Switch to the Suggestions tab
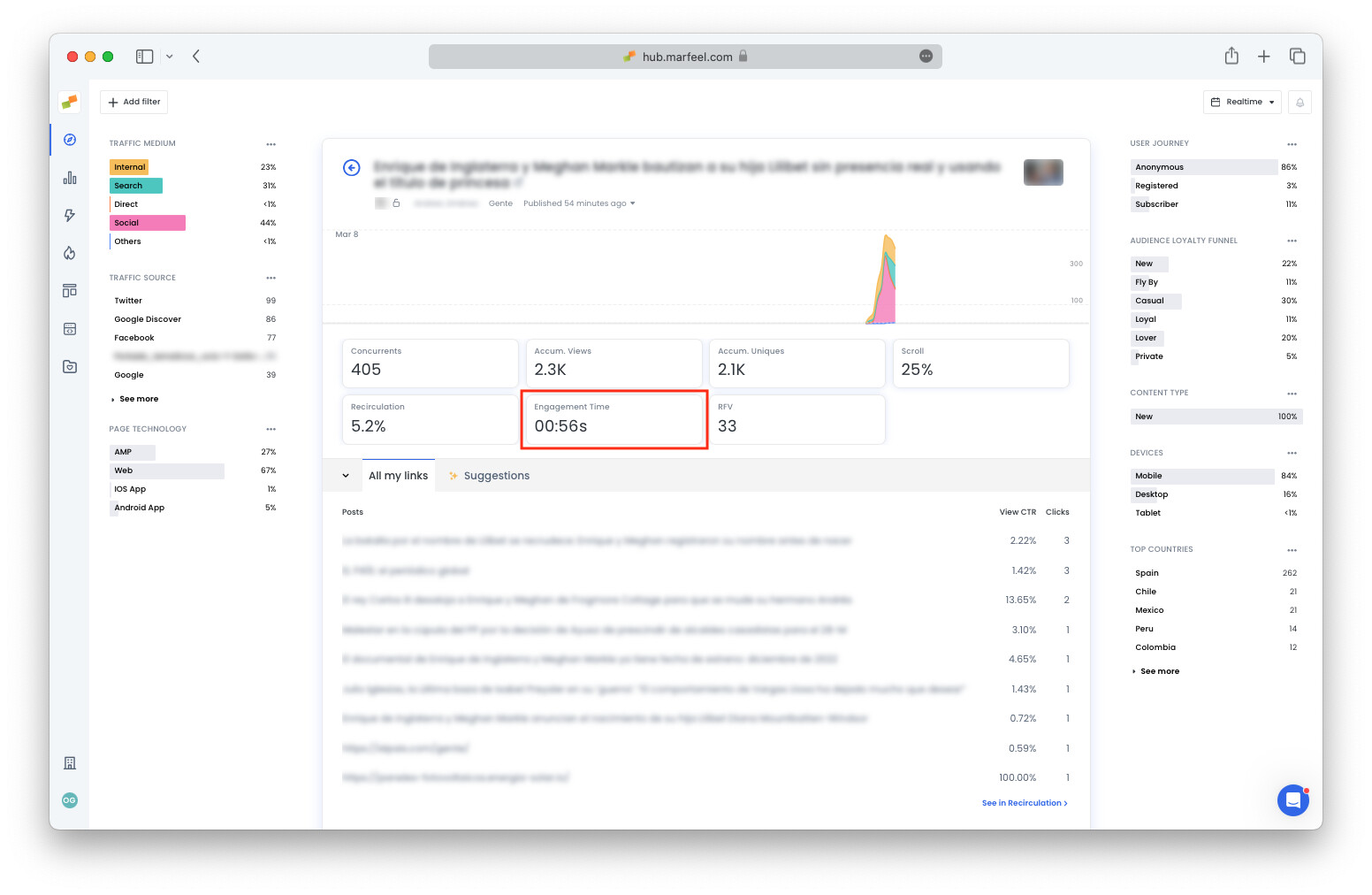Screen dimensions: 1372x895 (497, 475)
